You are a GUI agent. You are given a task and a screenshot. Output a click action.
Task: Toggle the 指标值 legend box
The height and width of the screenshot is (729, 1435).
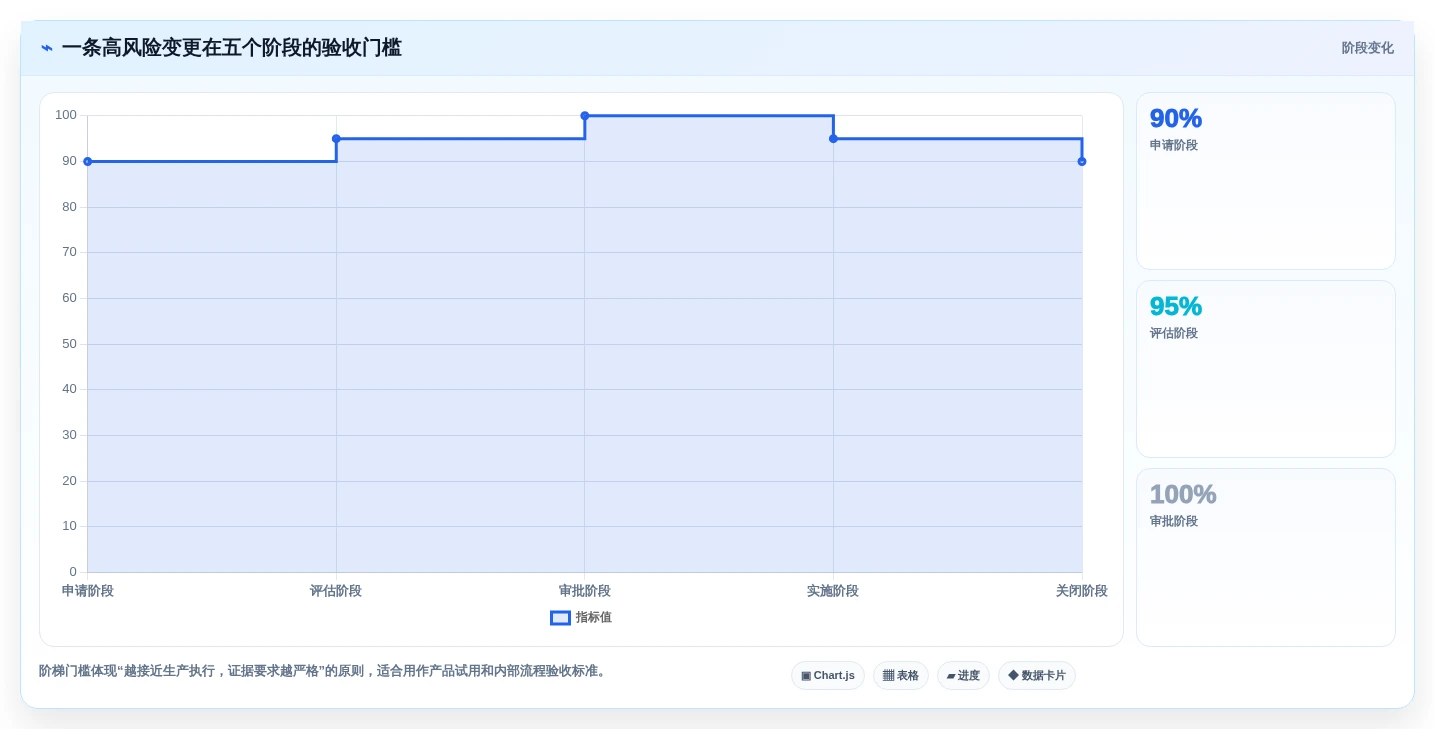coord(560,618)
